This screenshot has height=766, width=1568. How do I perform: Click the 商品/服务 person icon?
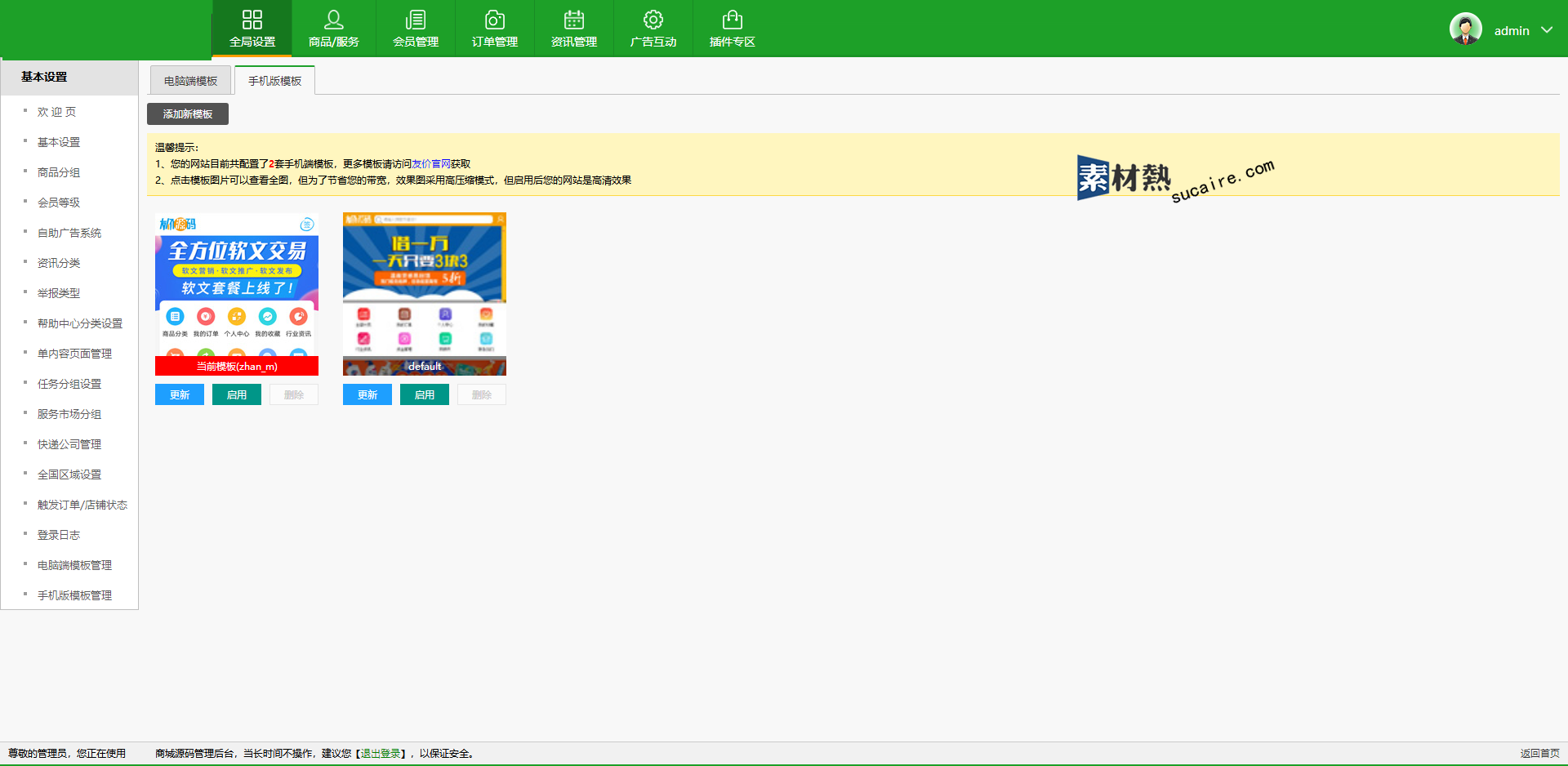point(334,20)
